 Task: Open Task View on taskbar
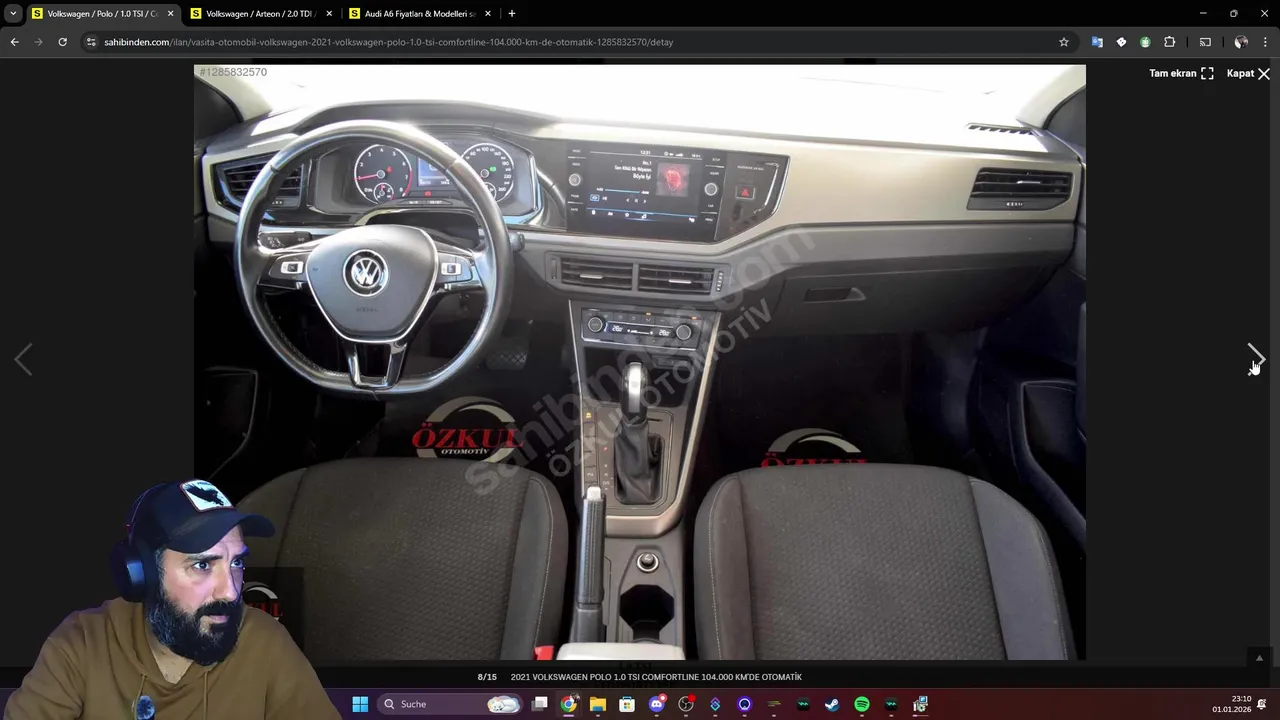[x=540, y=704]
